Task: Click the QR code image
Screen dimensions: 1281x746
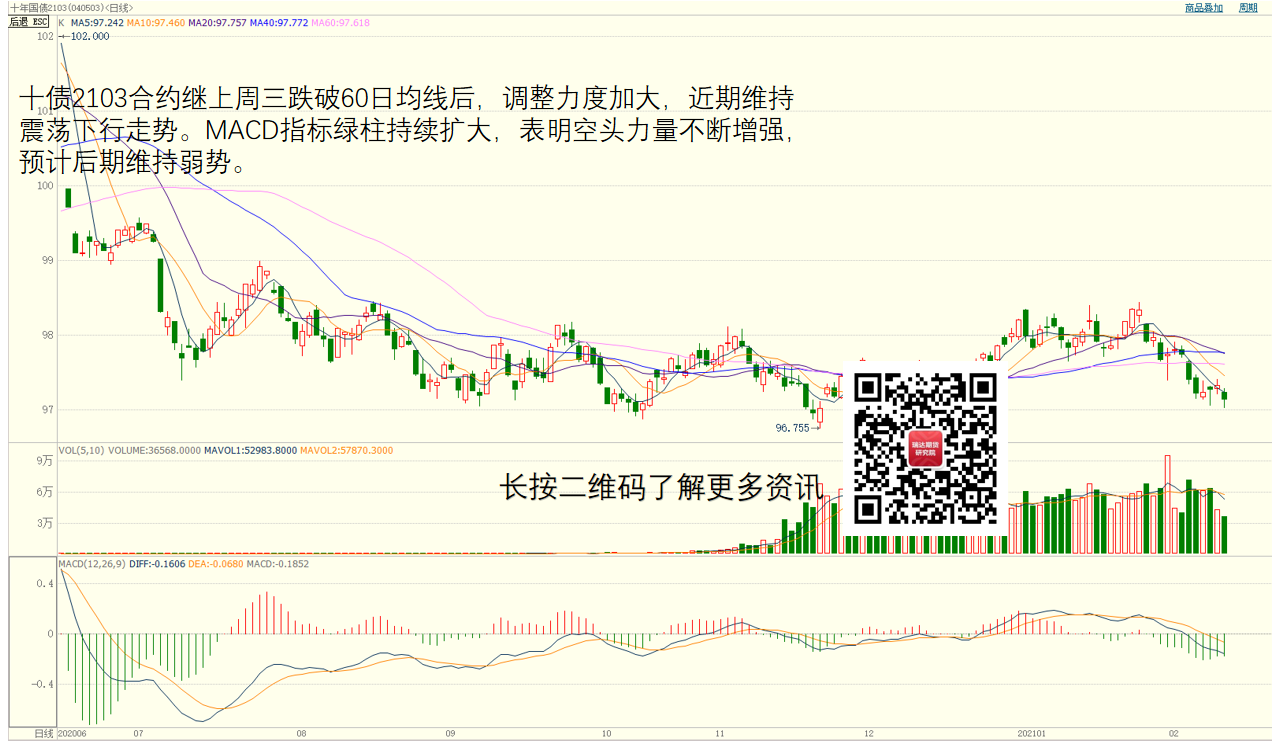Action: [x=926, y=448]
